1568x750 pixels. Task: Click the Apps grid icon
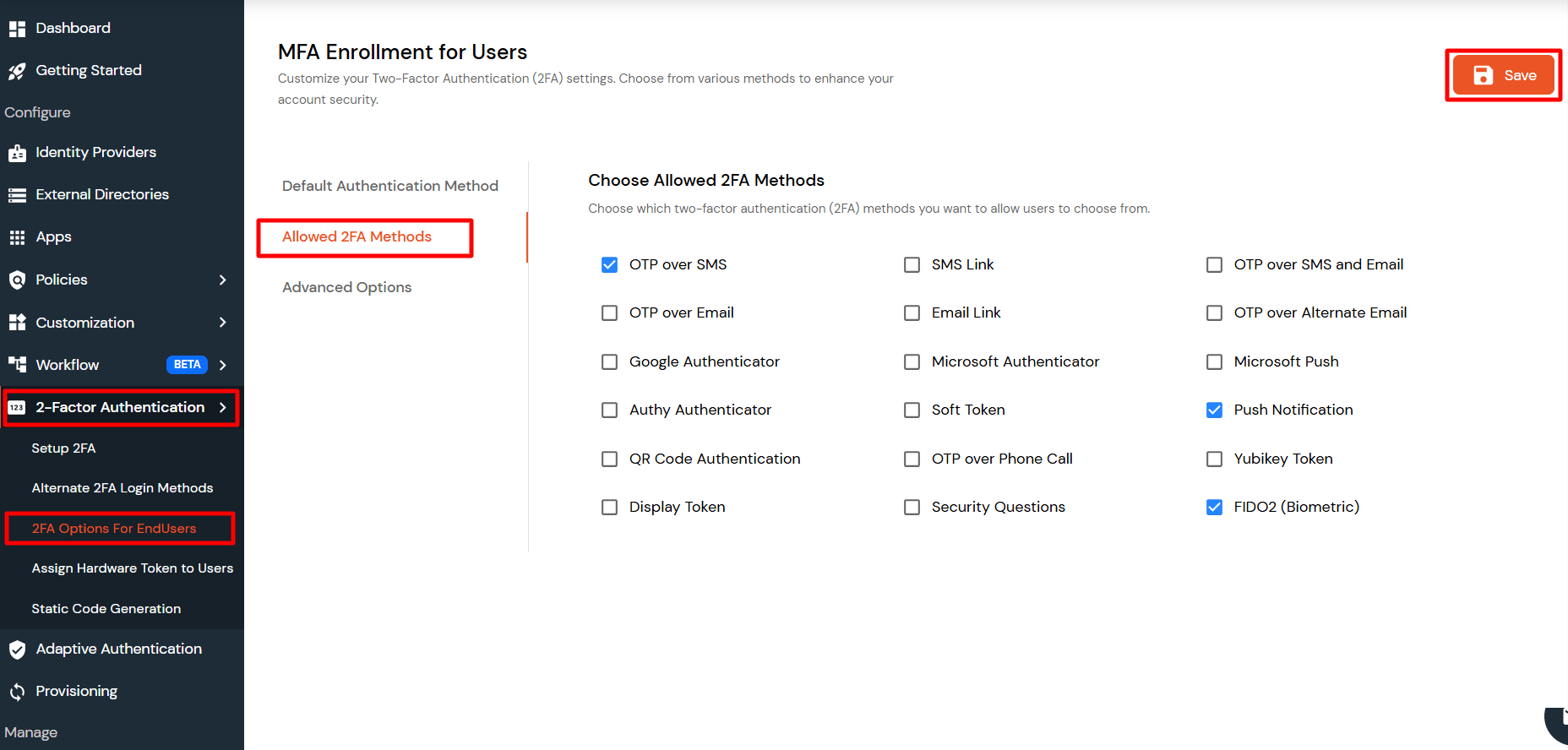coord(17,237)
